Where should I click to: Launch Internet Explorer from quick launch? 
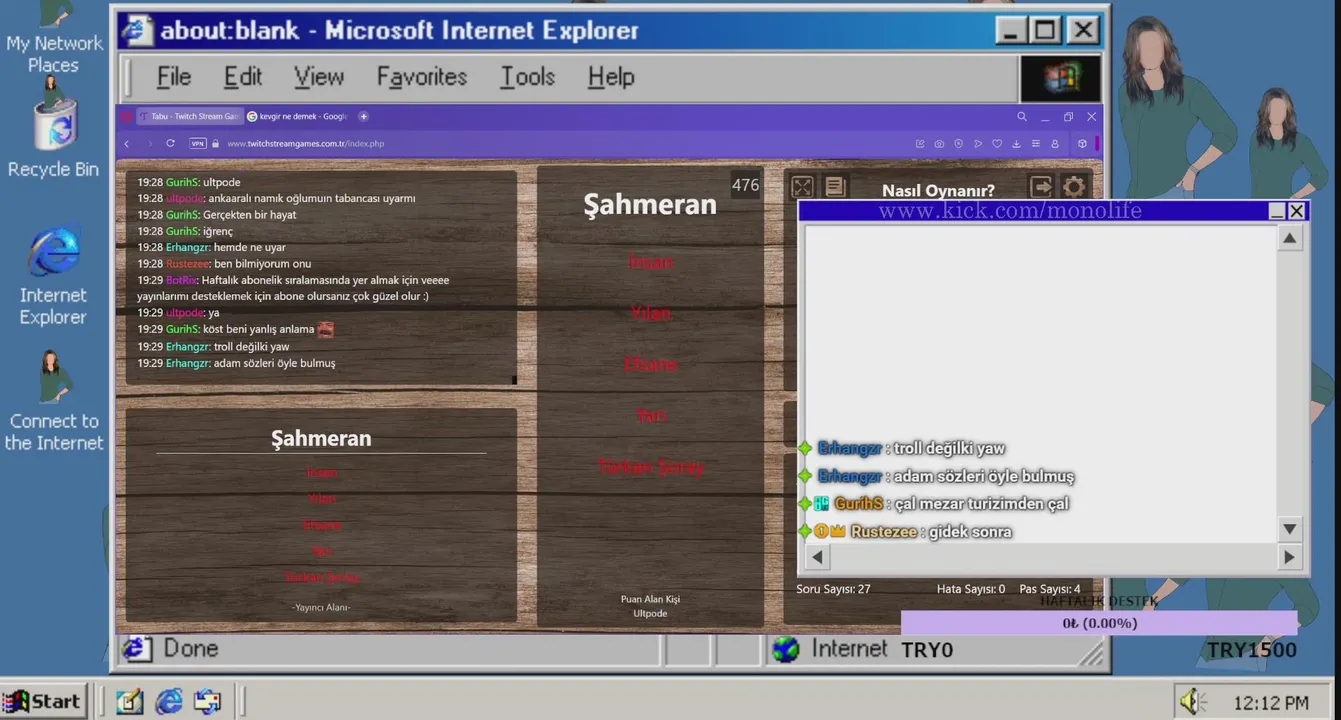169,701
